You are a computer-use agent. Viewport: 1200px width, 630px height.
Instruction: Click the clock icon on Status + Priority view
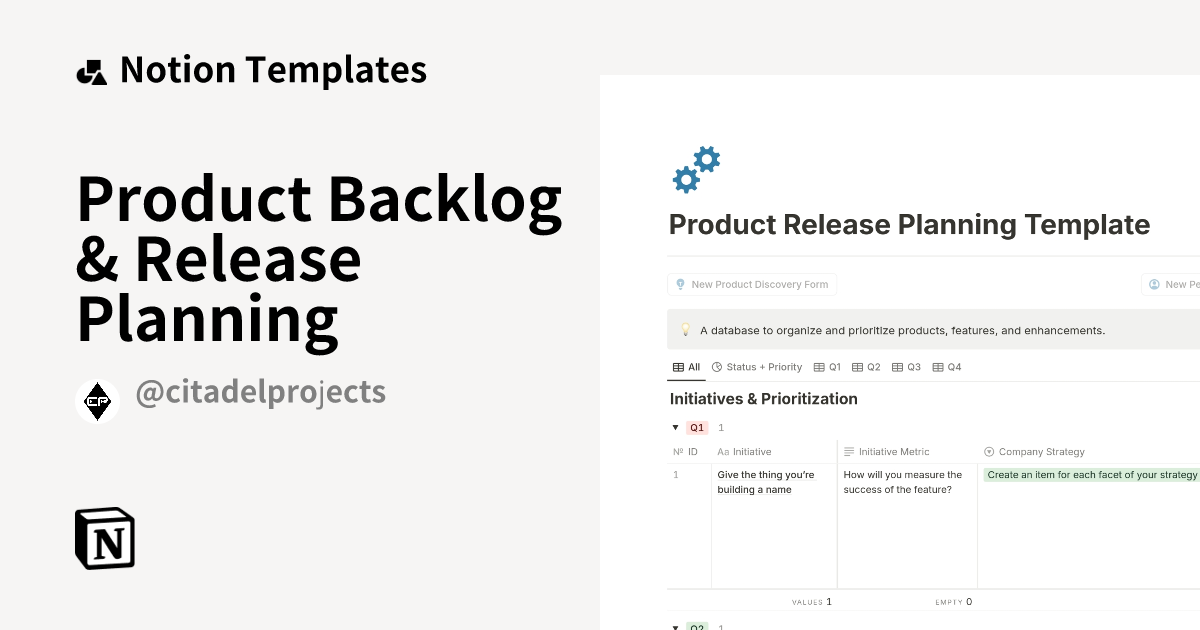coord(716,367)
